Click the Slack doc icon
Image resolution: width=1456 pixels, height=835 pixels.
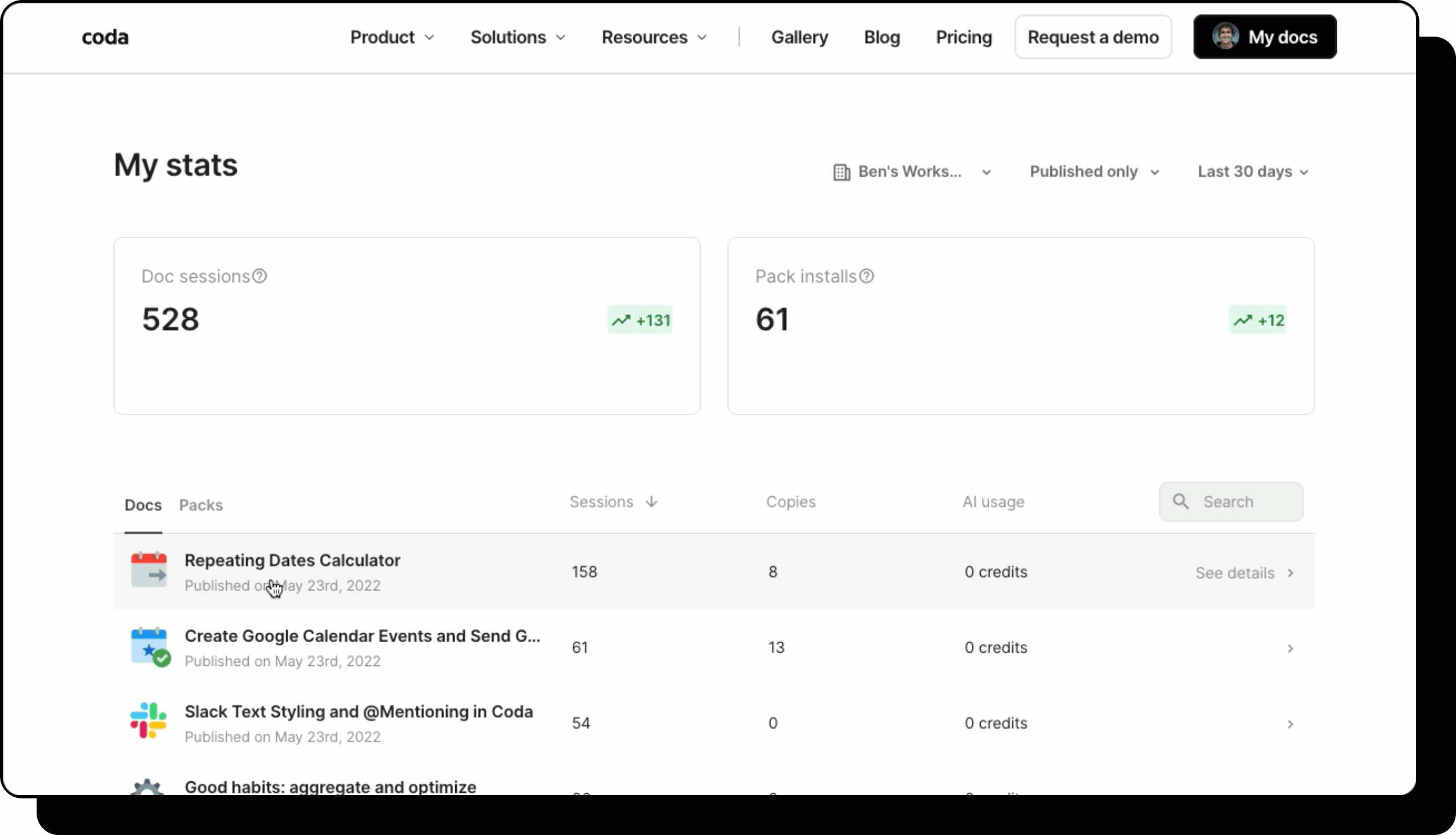(149, 721)
